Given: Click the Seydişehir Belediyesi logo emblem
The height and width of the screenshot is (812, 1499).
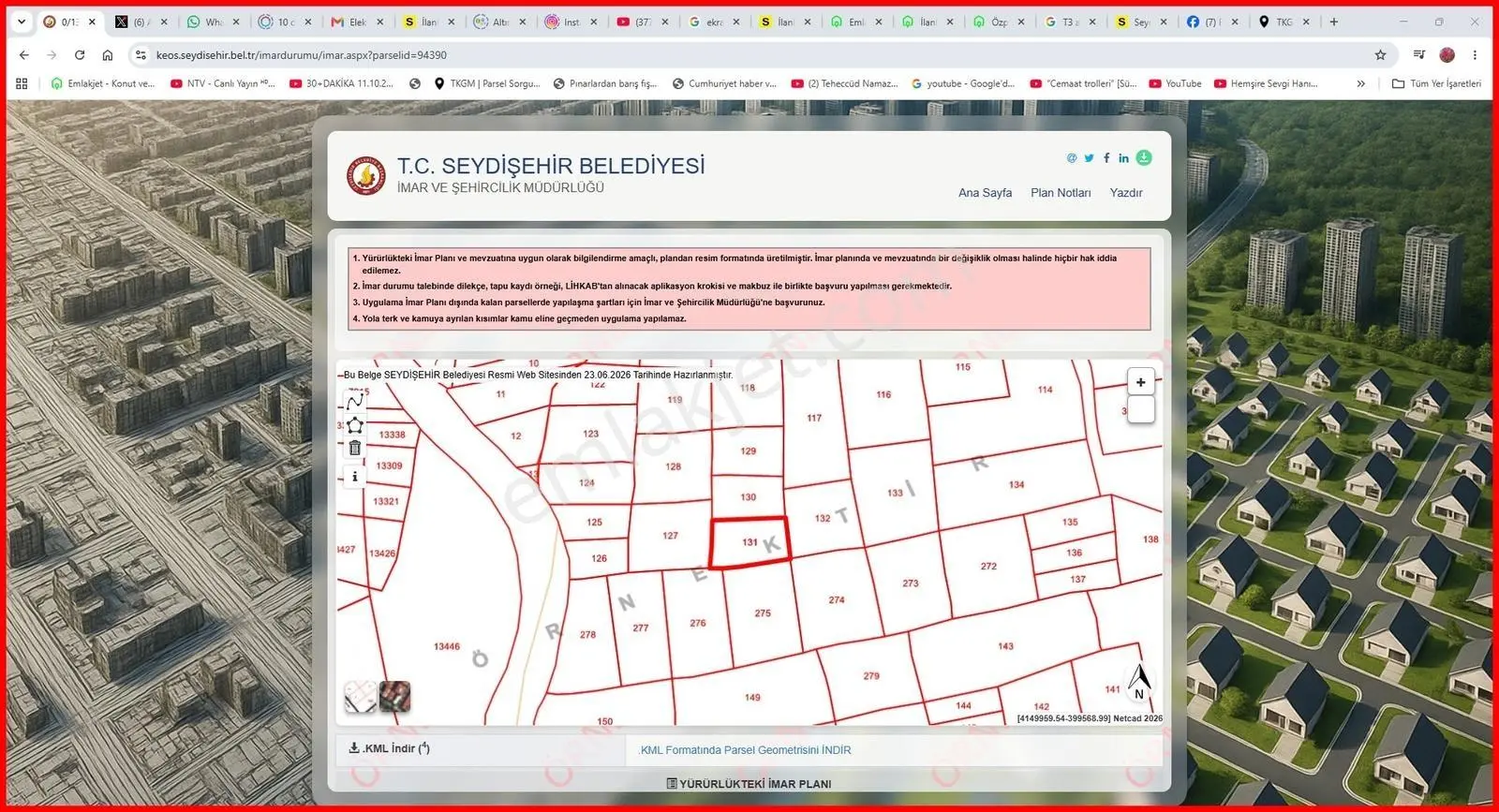Looking at the screenshot, I should pyautogui.click(x=366, y=175).
